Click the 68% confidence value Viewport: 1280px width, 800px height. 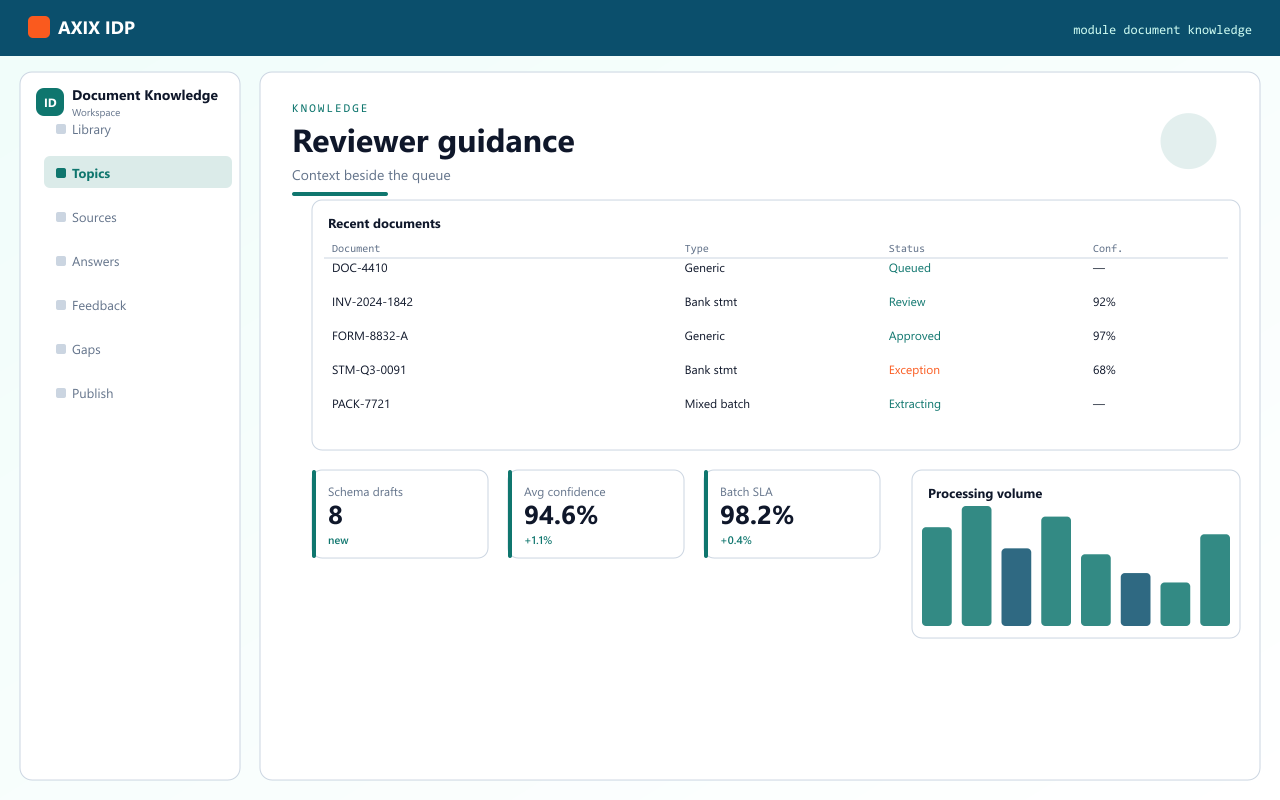pos(1104,370)
